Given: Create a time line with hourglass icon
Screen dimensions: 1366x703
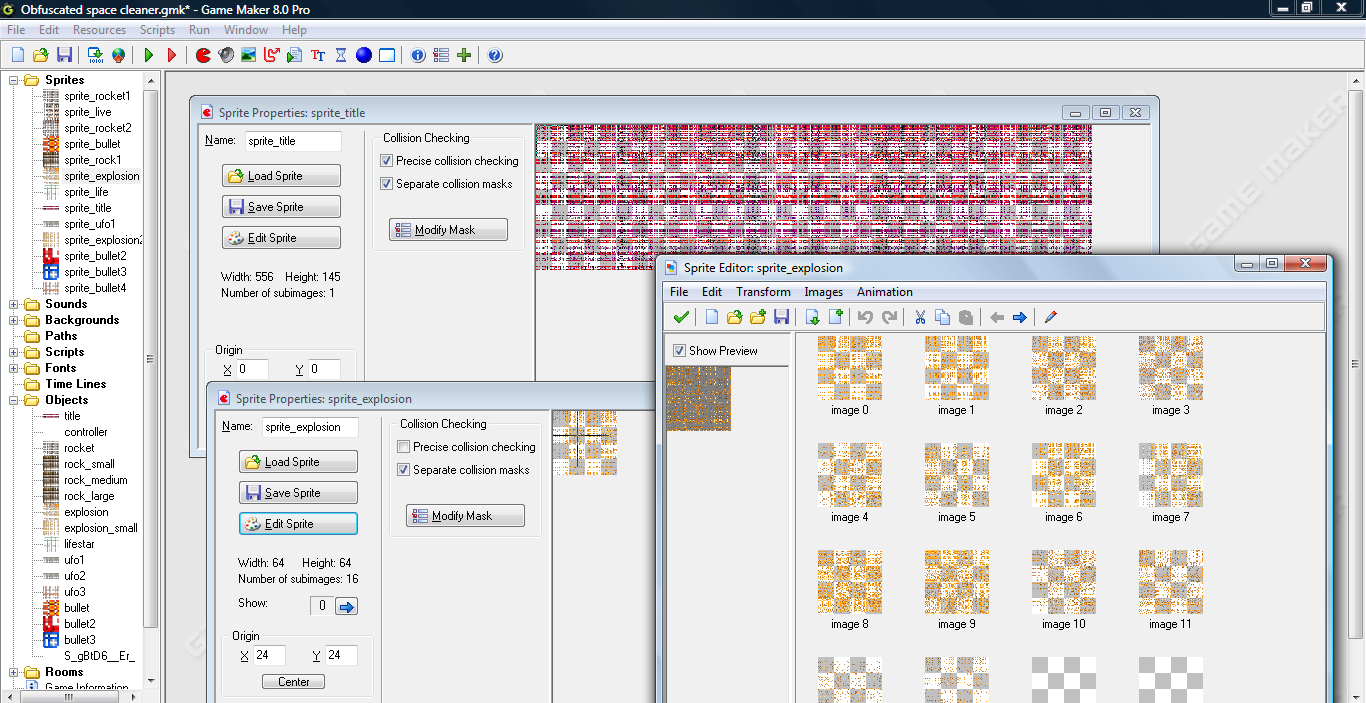Looking at the screenshot, I should click(341, 55).
